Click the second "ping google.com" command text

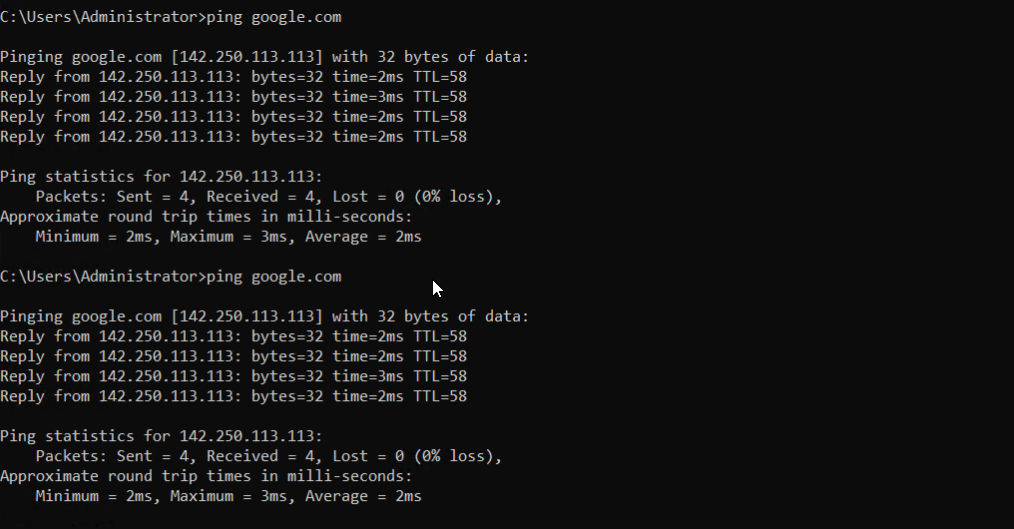tap(273, 276)
